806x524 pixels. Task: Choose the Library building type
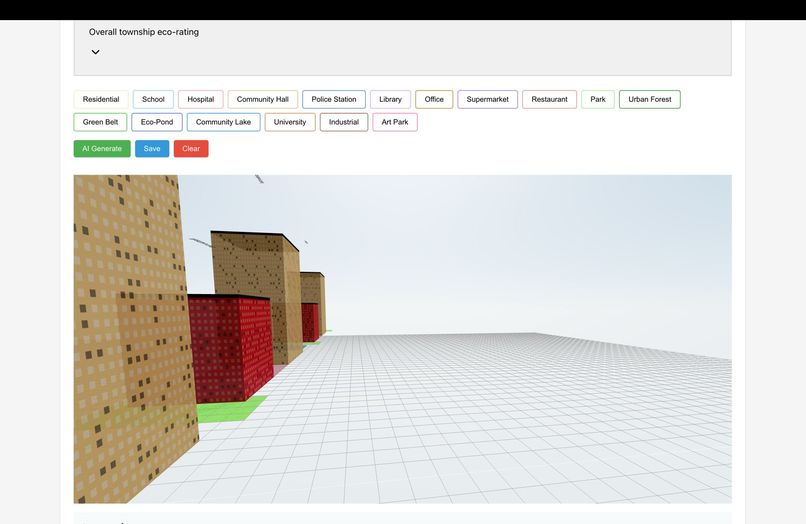pos(390,99)
